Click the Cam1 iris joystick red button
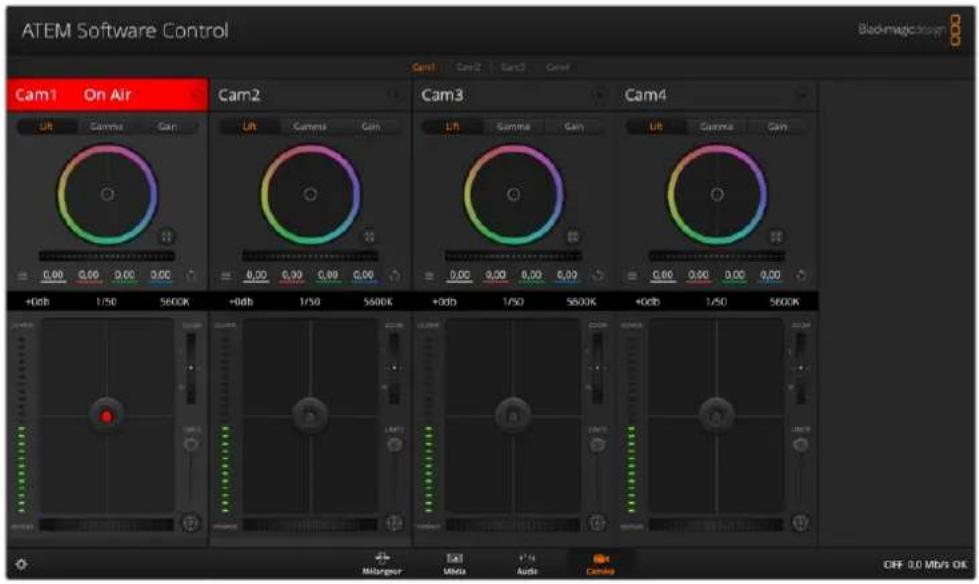Screen dimensions: 979x584 [107, 415]
